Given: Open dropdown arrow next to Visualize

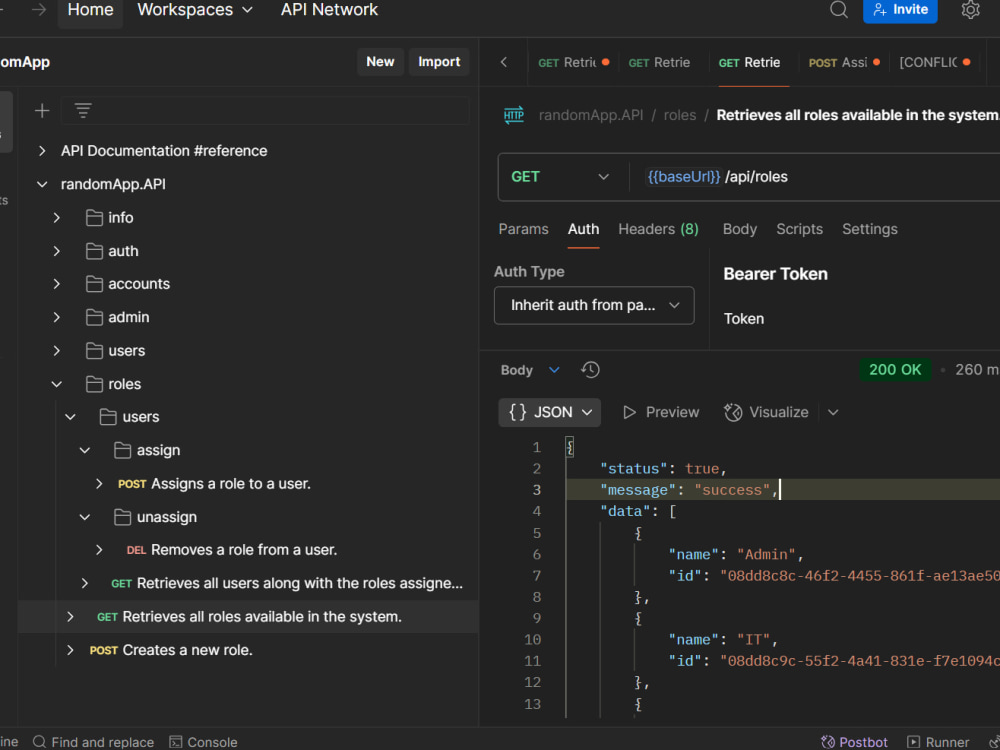Looking at the screenshot, I should tap(833, 413).
